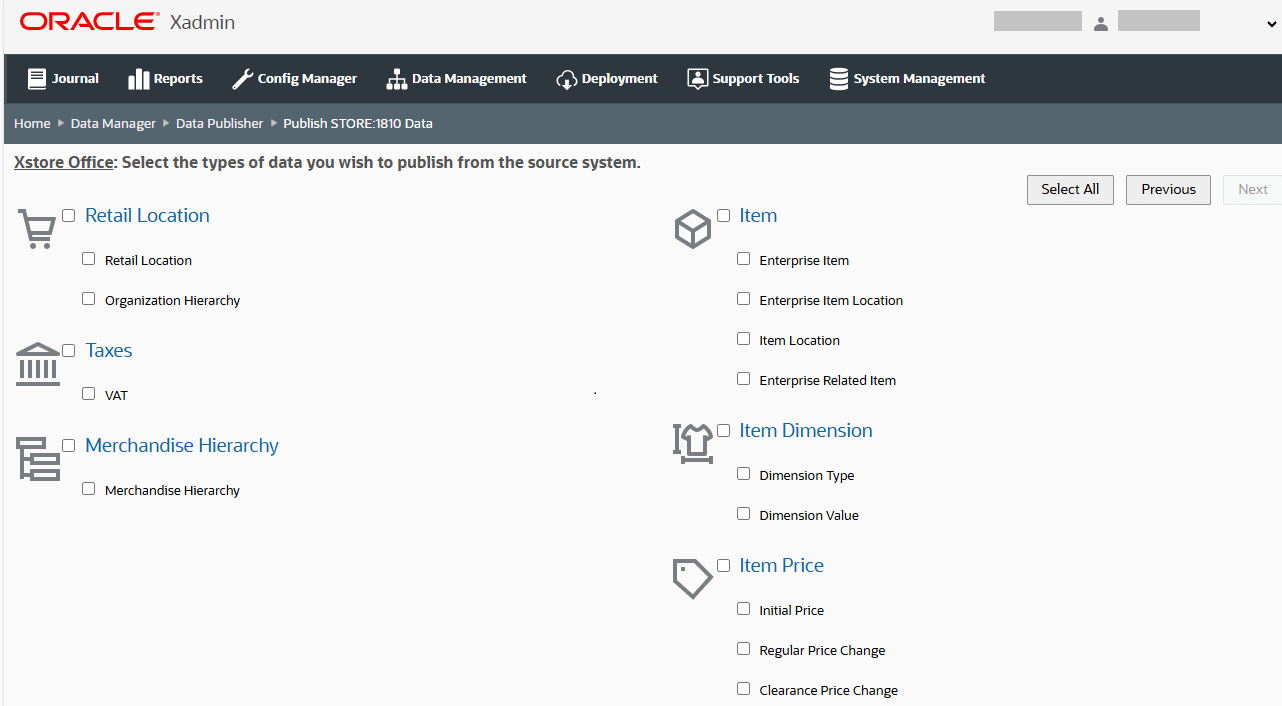Check the Enterprise Item checkbox
This screenshot has width=1282, height=706.
pyautogui.click(x=743, y=258)
